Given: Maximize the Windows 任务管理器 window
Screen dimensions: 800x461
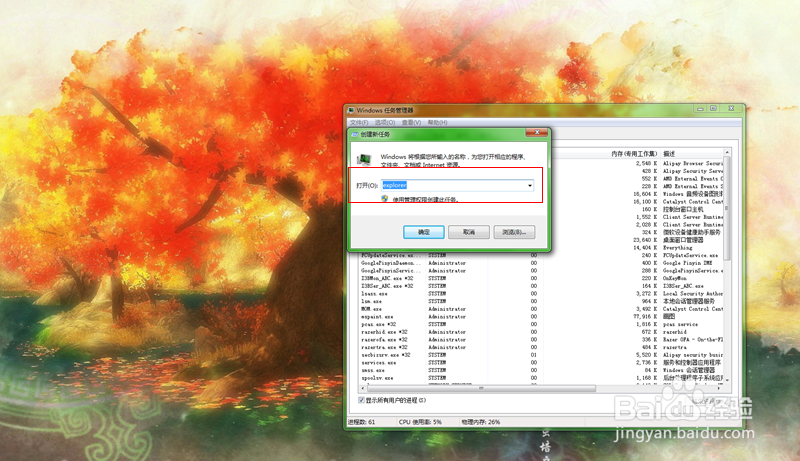Looking at the screenshot, I should [713, 109].
